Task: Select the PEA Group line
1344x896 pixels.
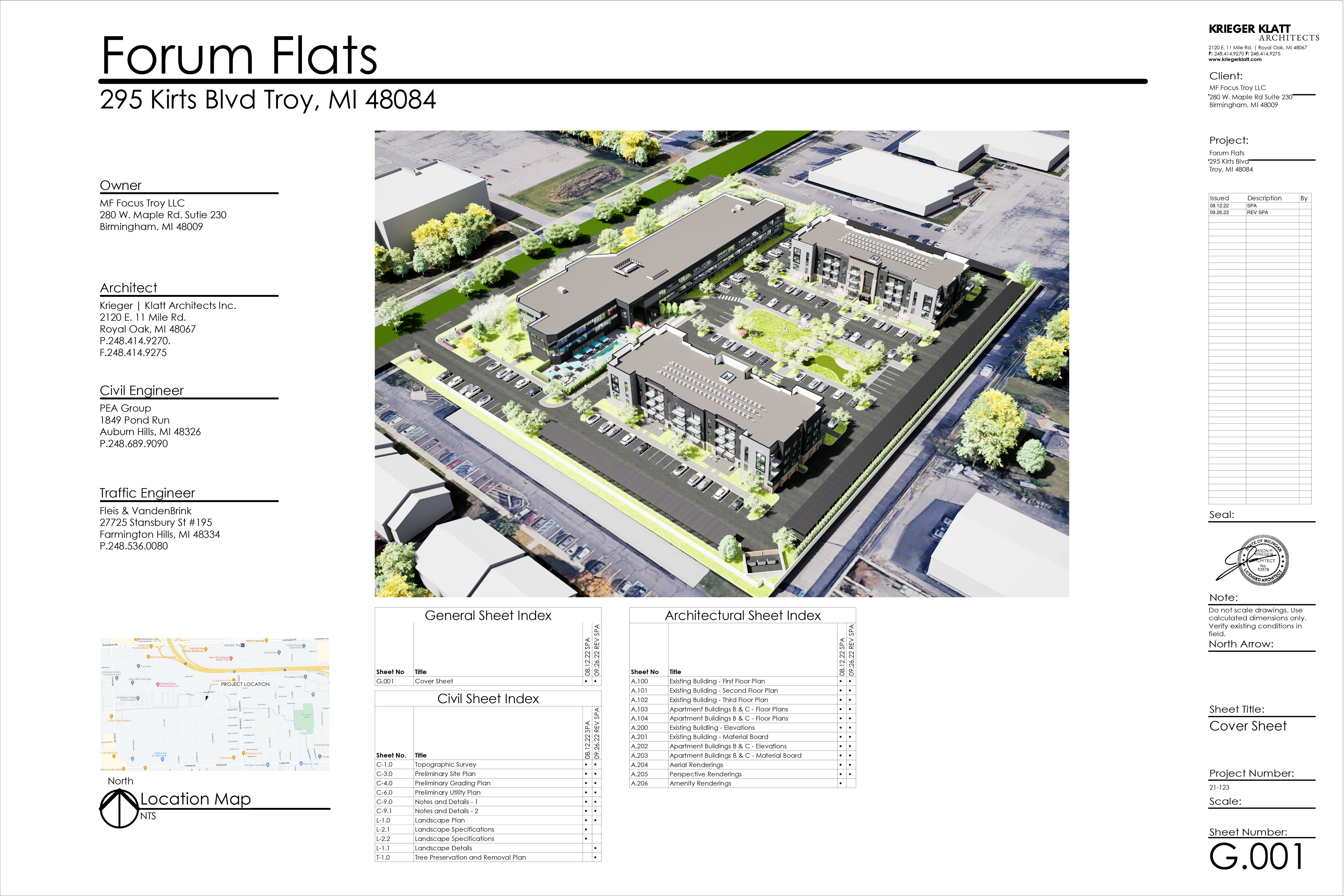Action: (x=126, y=409)
